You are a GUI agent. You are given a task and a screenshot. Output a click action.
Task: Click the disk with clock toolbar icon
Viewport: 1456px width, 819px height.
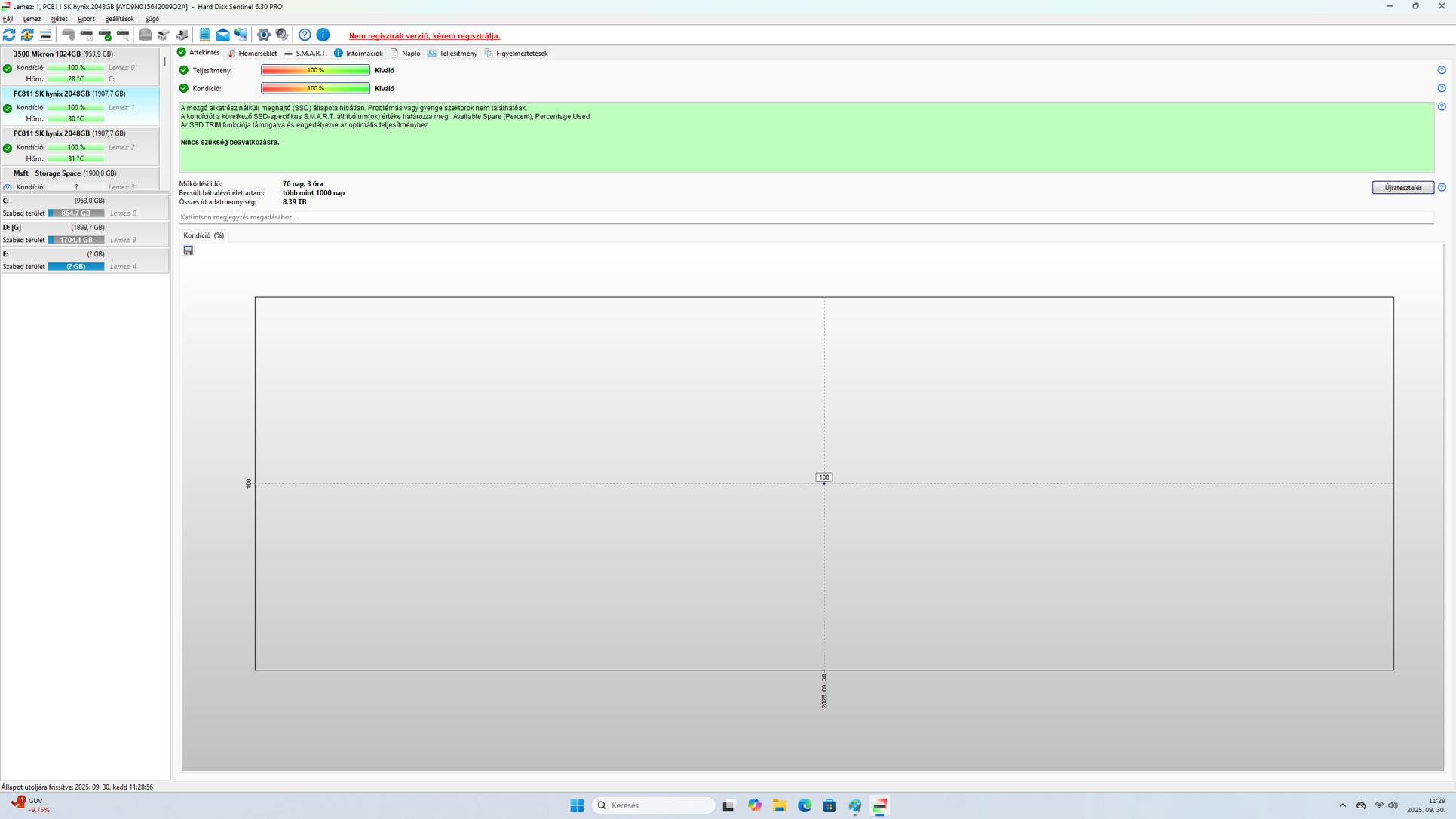87,35
